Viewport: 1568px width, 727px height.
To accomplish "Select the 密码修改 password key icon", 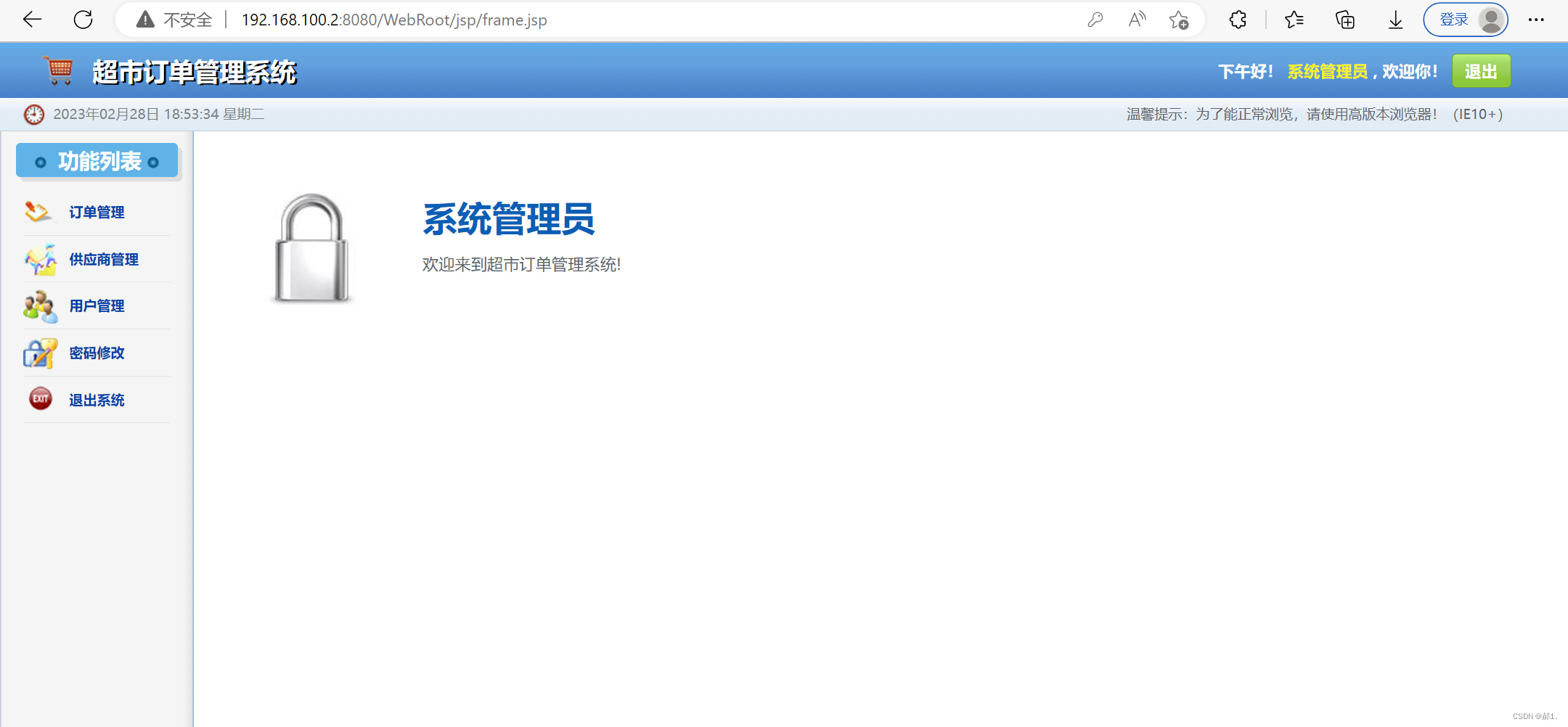I will click(x=39, y=353).
